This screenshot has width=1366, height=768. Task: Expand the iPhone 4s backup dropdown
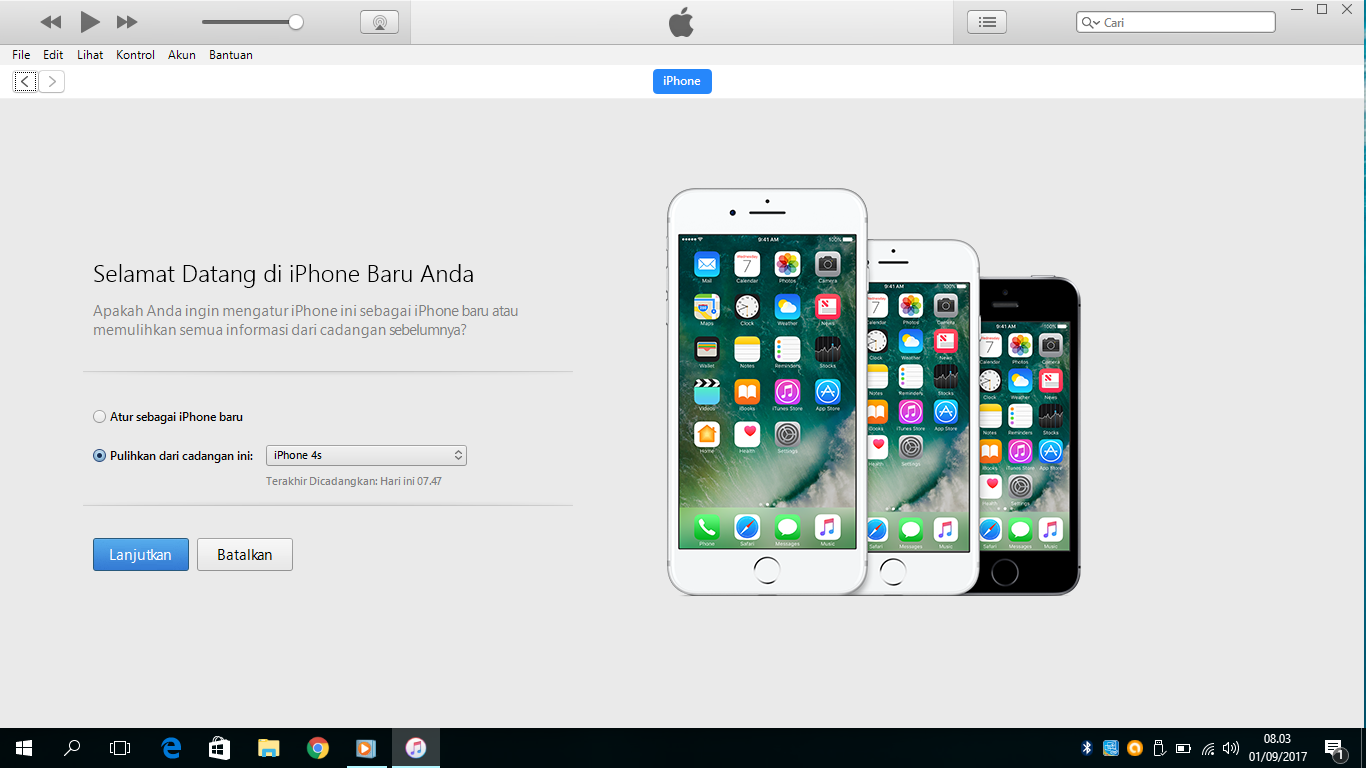pyautogui.click(x=366, y=455)
